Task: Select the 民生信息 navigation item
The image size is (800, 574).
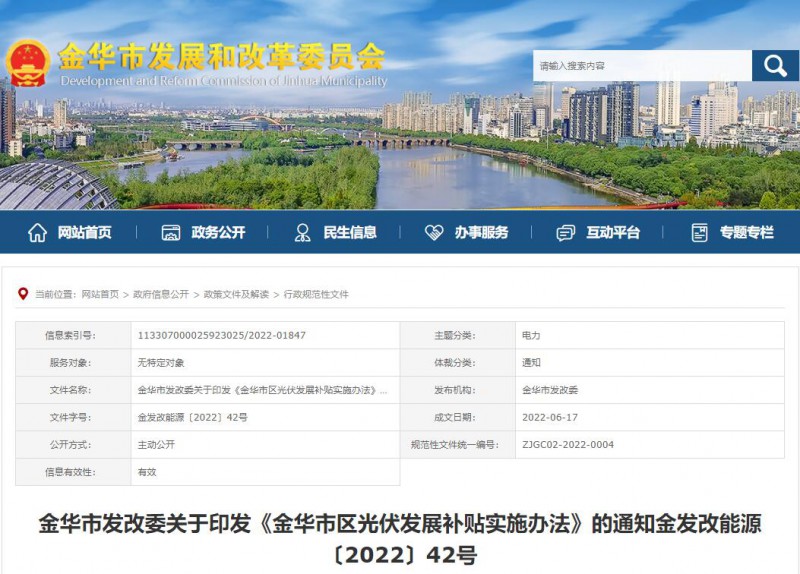Action: [350, 232]
